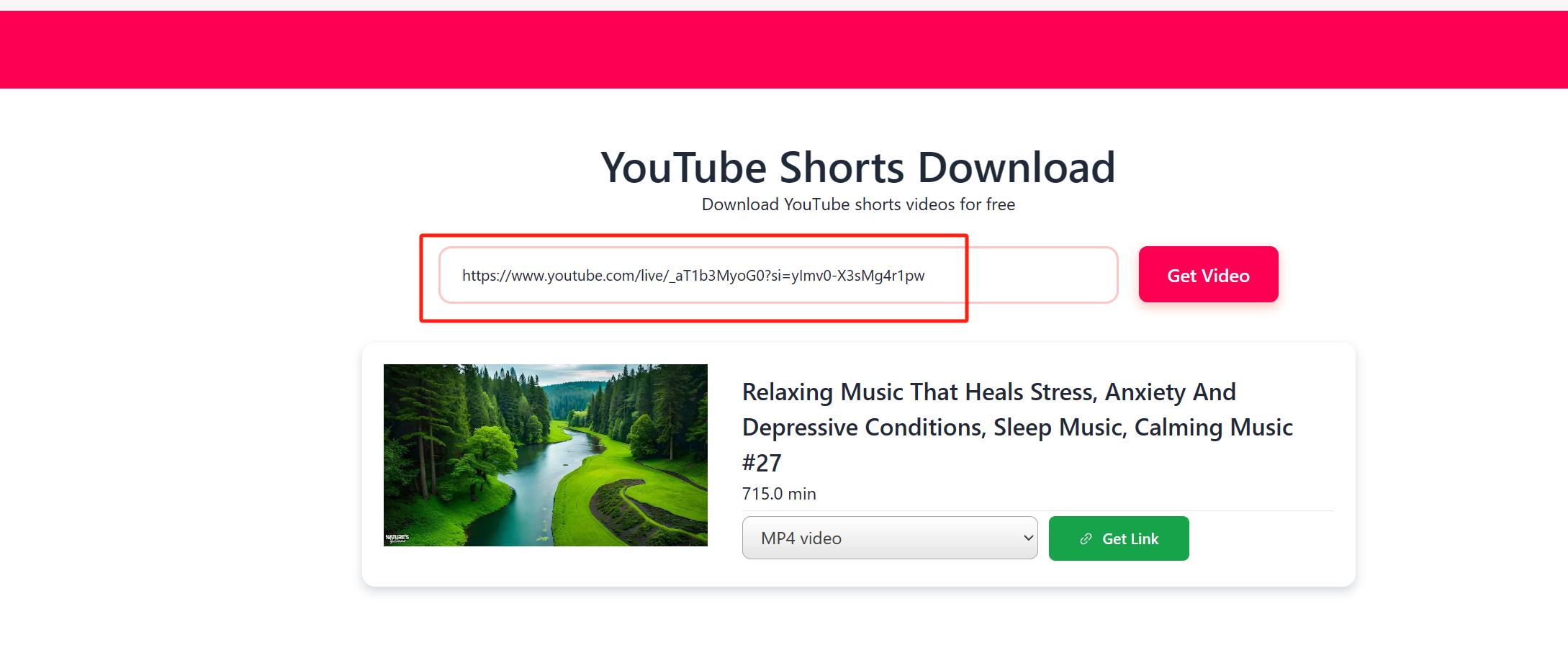Click the YouTube URL input field
The width and height of the screenshot is (1568, 650).
point(778,275)
